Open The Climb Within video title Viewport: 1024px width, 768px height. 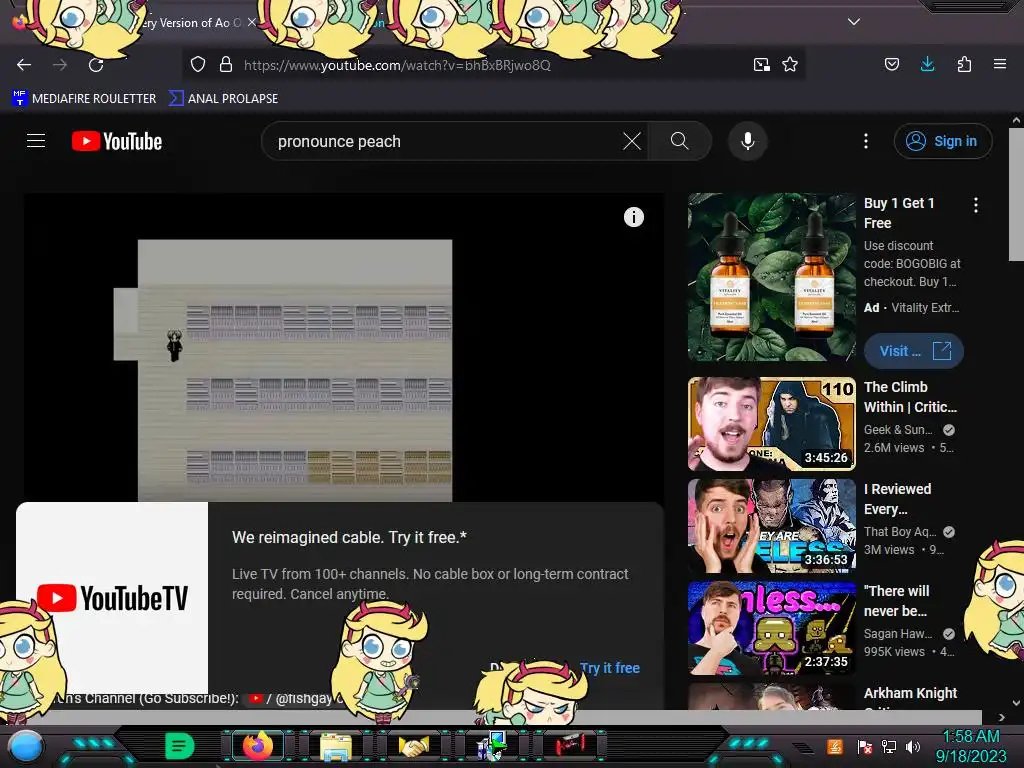(910, 397)
